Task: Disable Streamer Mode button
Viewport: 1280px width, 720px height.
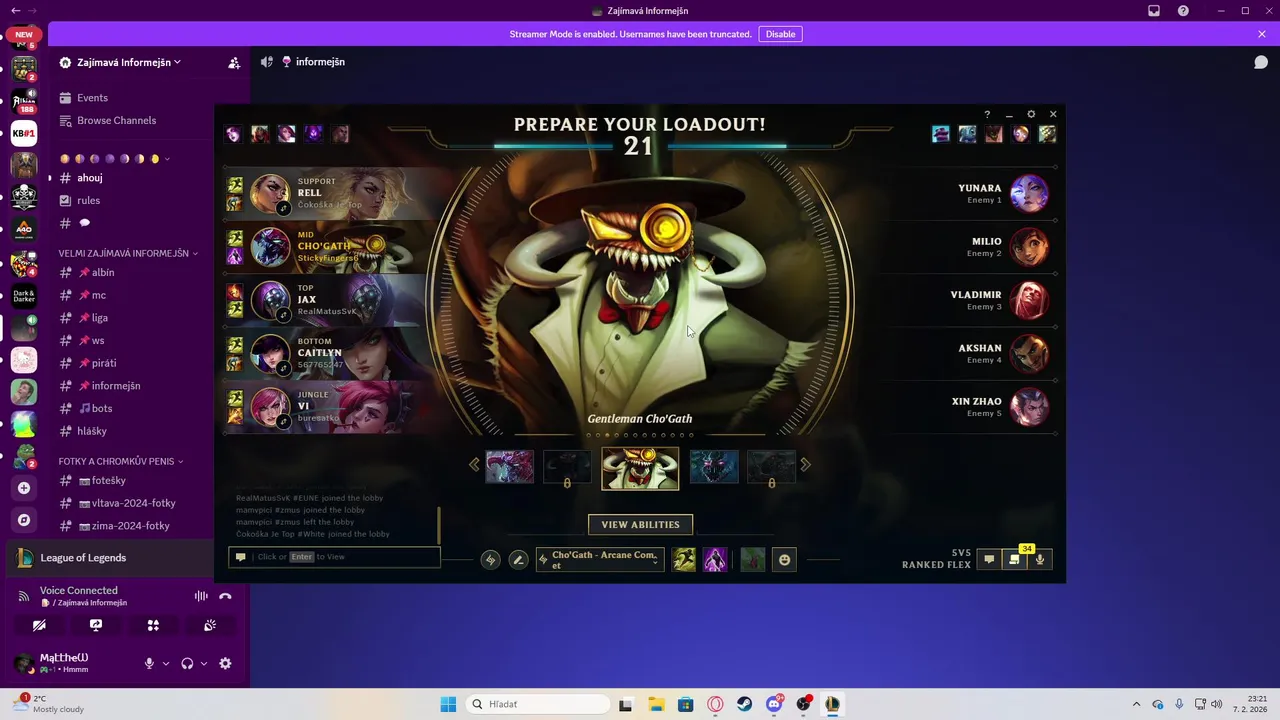Action: pos(780,34)
